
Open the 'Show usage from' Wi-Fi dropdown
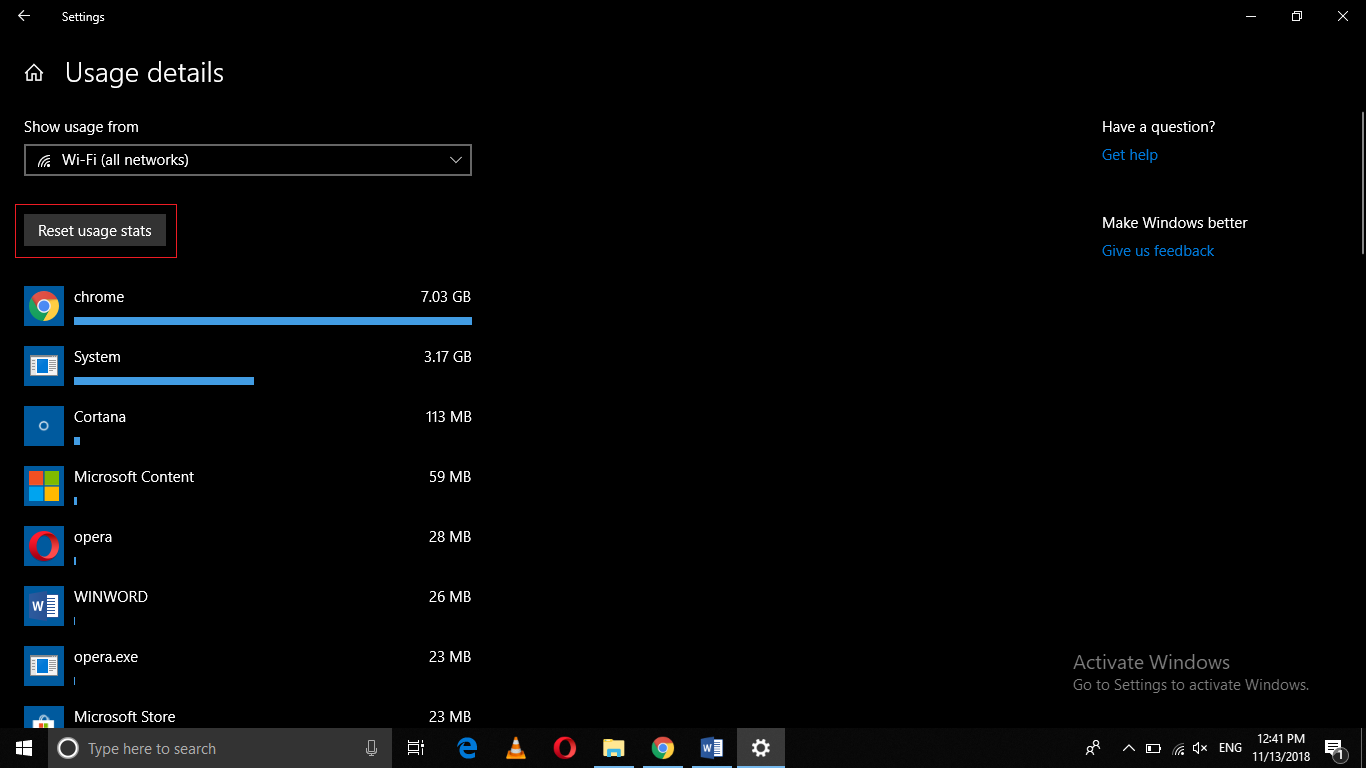coord(248,160)
